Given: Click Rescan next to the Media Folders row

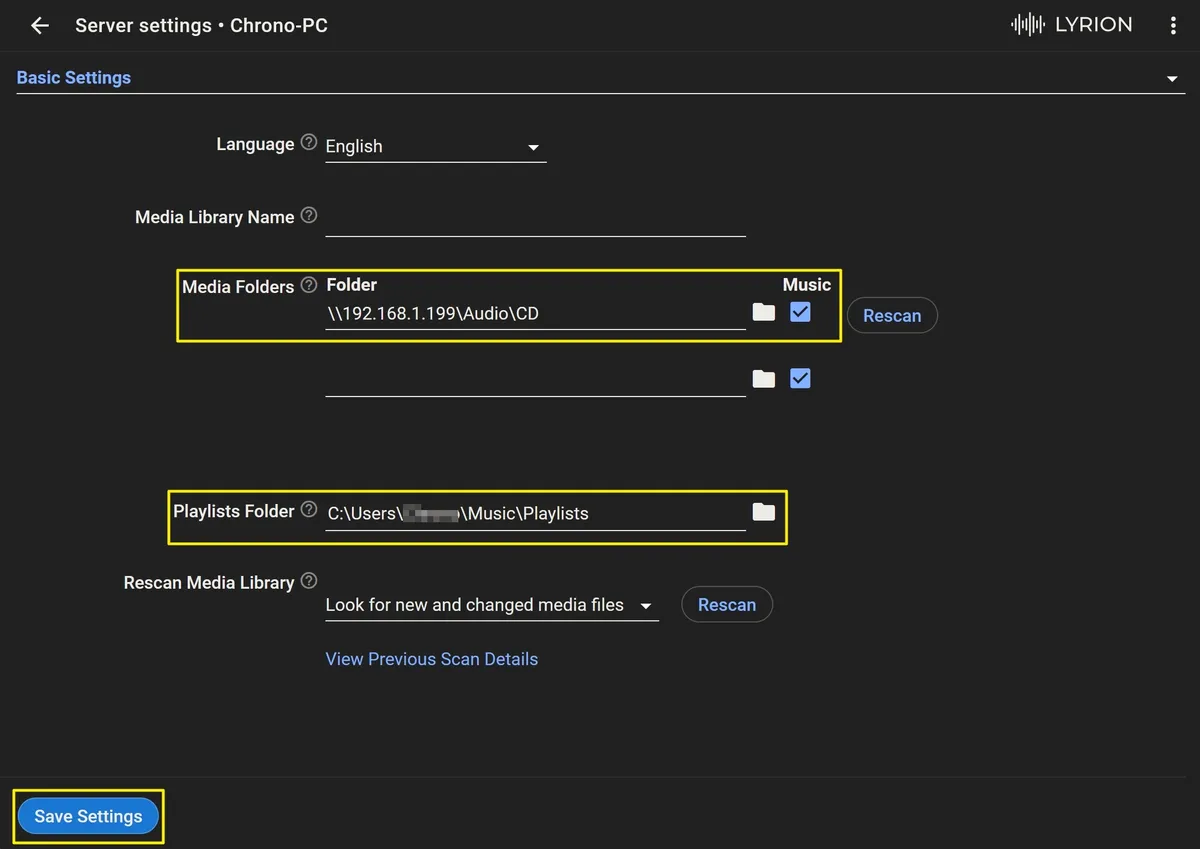Looking at the screenshot, I should (x=892, y=316).
